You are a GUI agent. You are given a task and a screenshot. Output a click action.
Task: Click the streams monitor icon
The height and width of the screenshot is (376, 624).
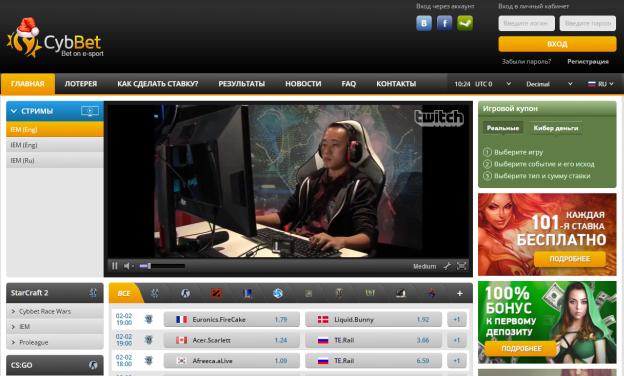[90, 111]
